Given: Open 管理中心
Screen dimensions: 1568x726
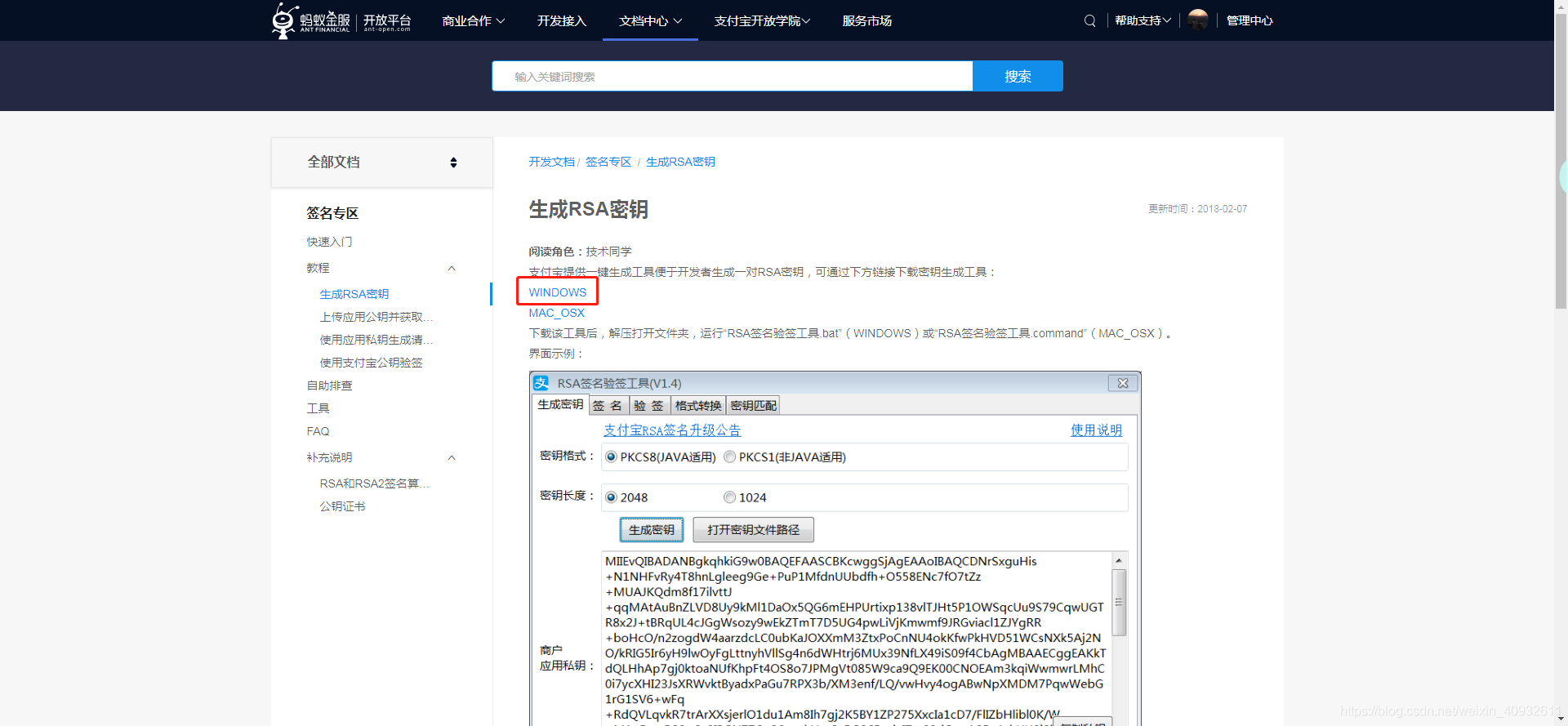Looking at the screenshot, I should click(1249, 20).
